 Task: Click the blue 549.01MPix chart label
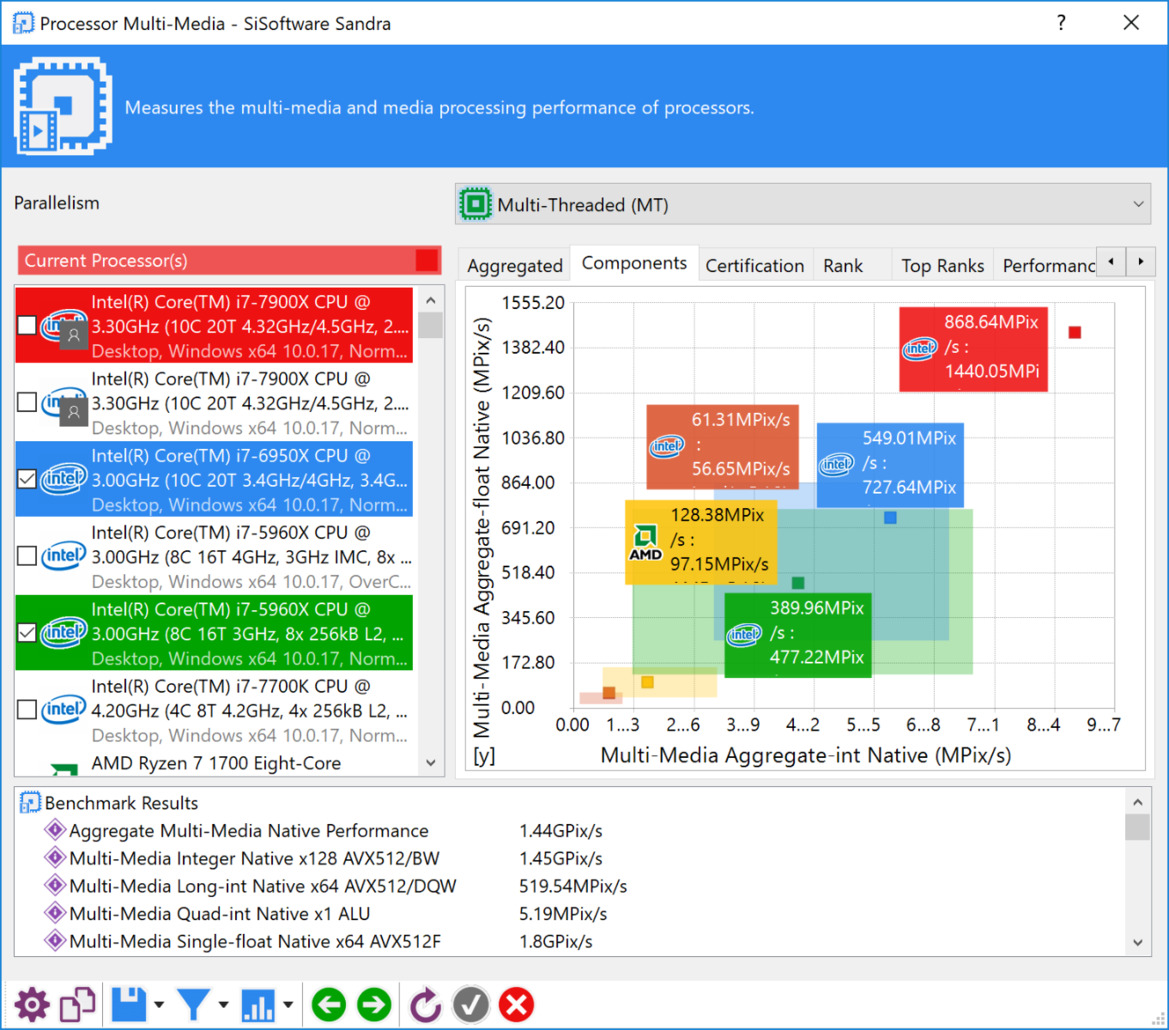[890, 465]
